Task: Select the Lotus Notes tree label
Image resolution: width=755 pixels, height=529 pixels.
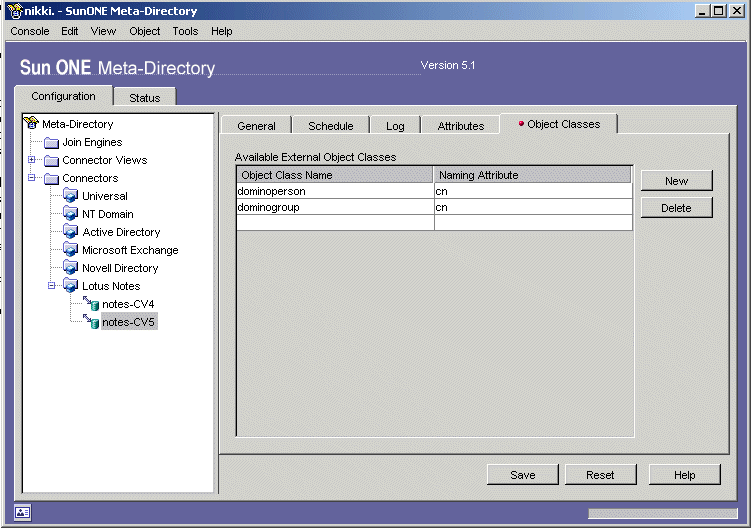Action: 111,286
